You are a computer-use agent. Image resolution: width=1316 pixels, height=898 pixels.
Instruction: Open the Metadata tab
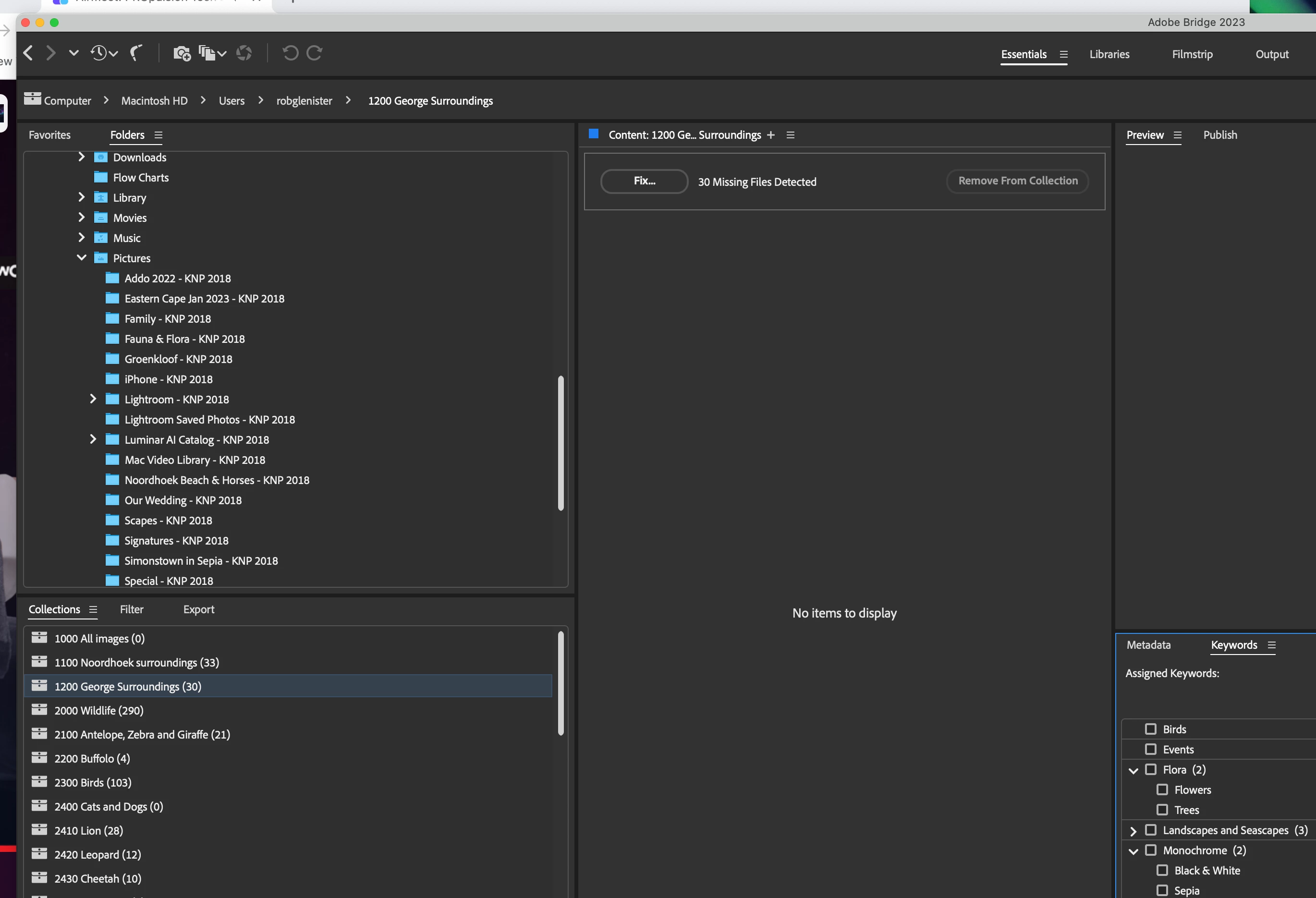pyautogui.click(x=1148, y=645)
